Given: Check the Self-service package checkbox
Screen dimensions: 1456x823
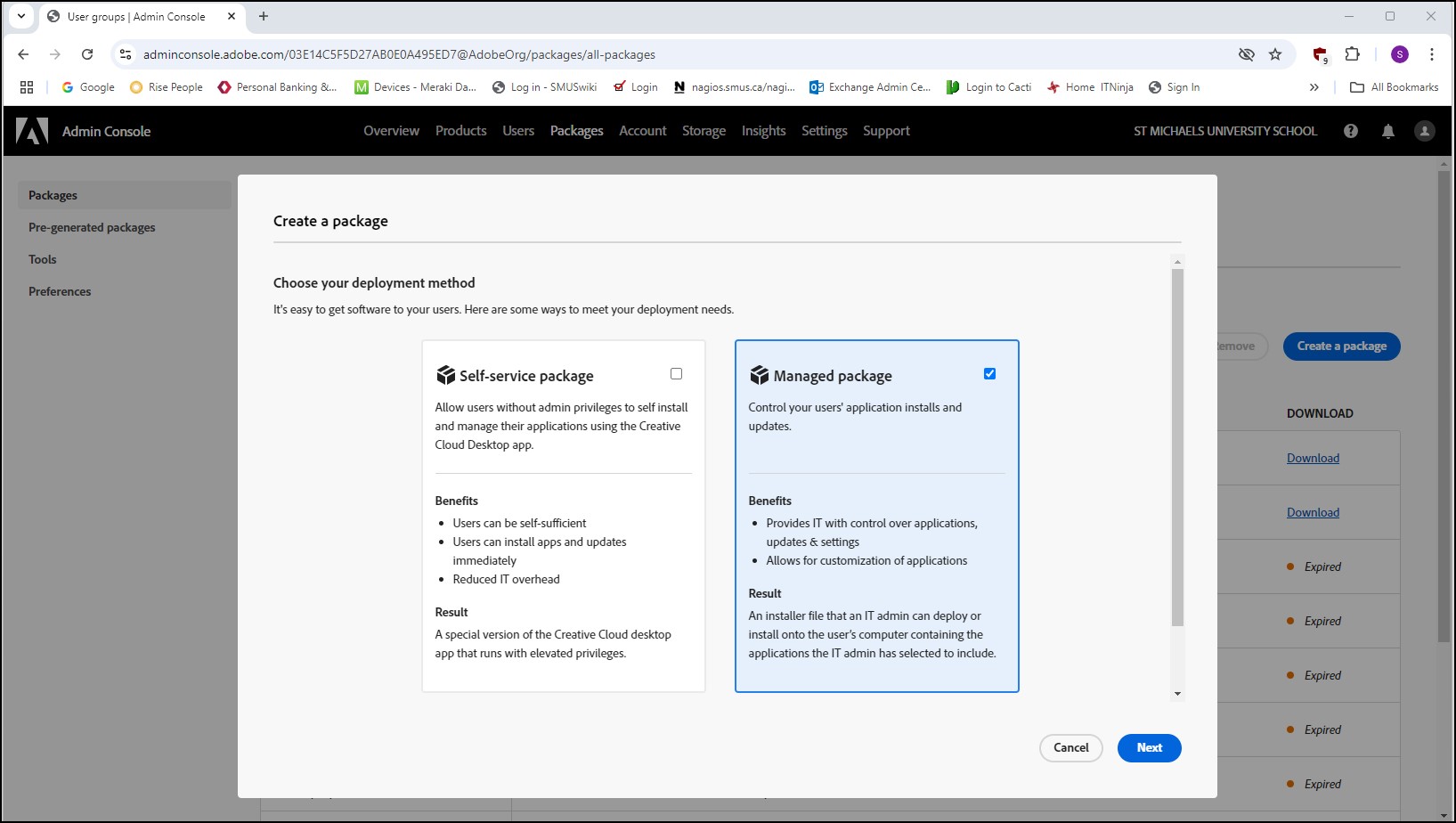Looking at the screenshot, I should click(x=676, y=374).
